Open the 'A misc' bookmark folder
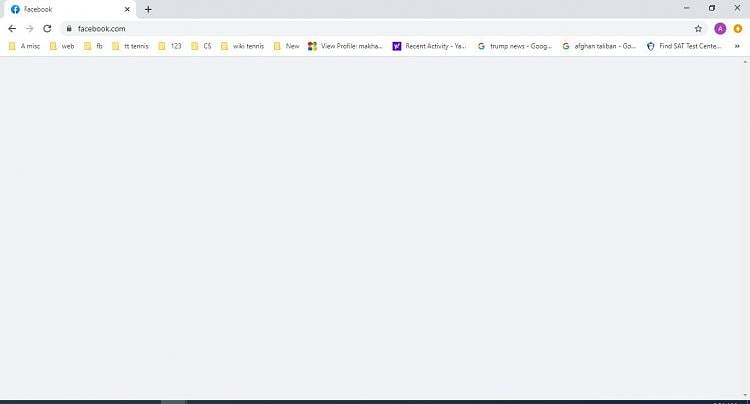The image size is (750, 404). point(24,46)
